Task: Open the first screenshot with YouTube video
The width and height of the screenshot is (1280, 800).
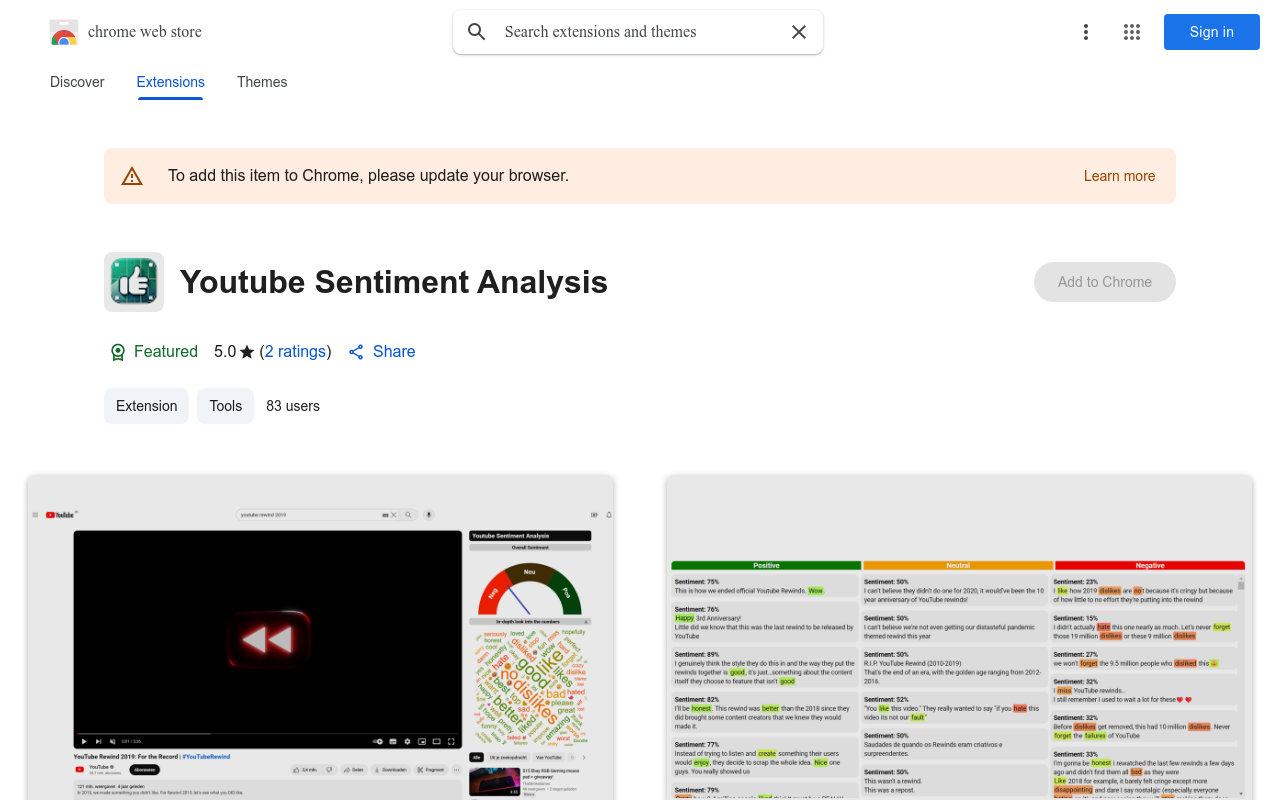Action: (x=320, y=637)
